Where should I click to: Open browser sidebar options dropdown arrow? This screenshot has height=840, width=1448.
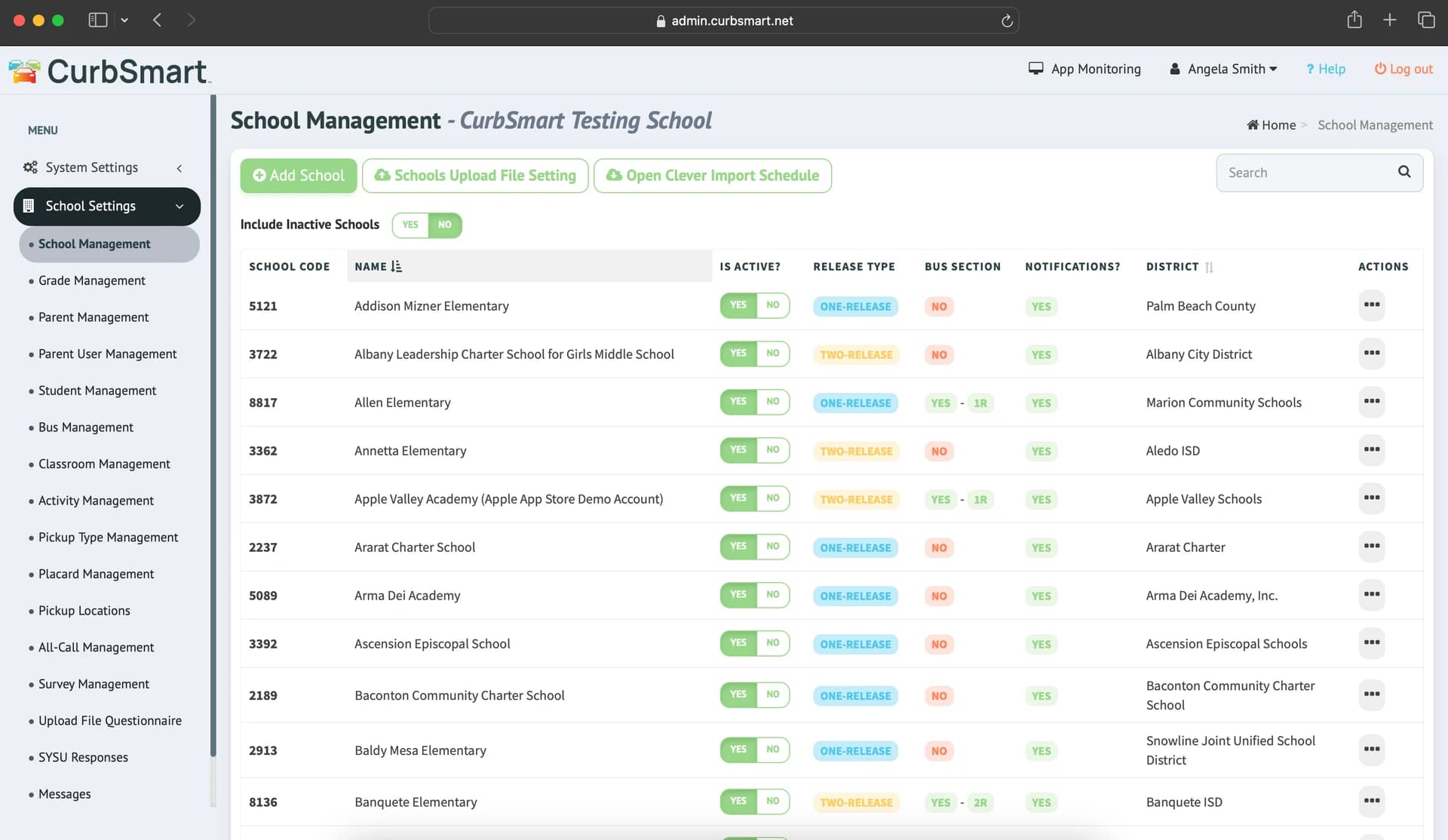click(124, 20)
